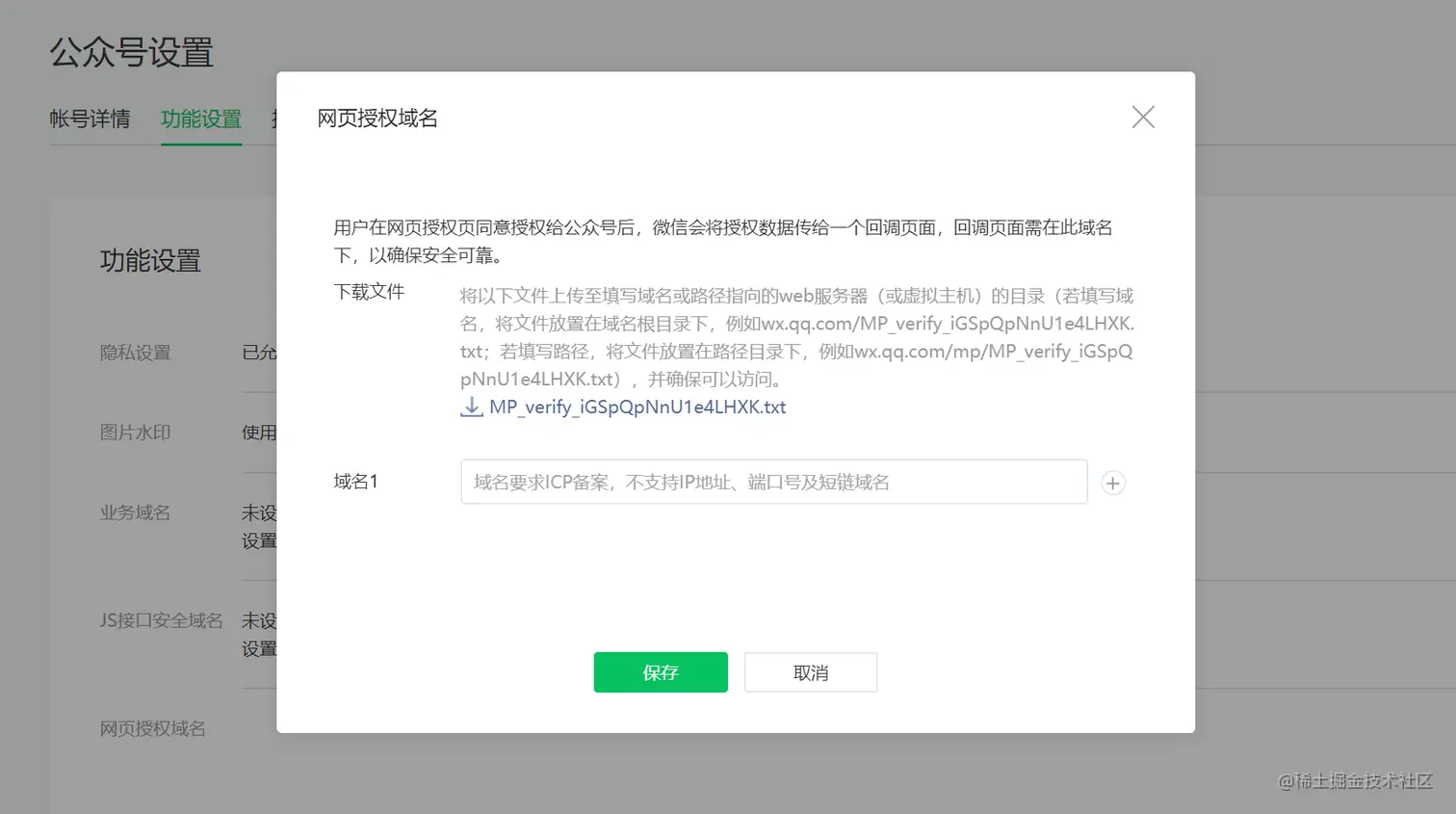Click the plus icon to add another domain
The image size is (1456, 814).
coord(1113,483)
